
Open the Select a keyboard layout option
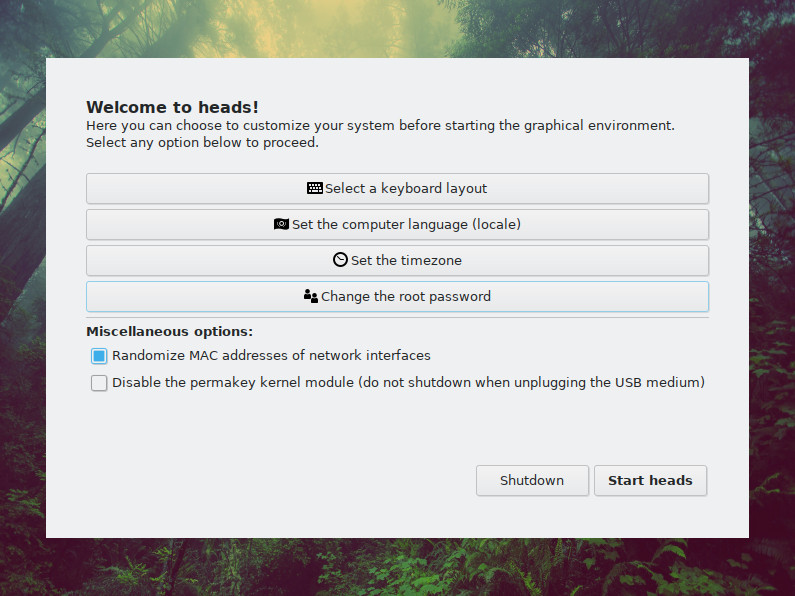click(398, 189)
